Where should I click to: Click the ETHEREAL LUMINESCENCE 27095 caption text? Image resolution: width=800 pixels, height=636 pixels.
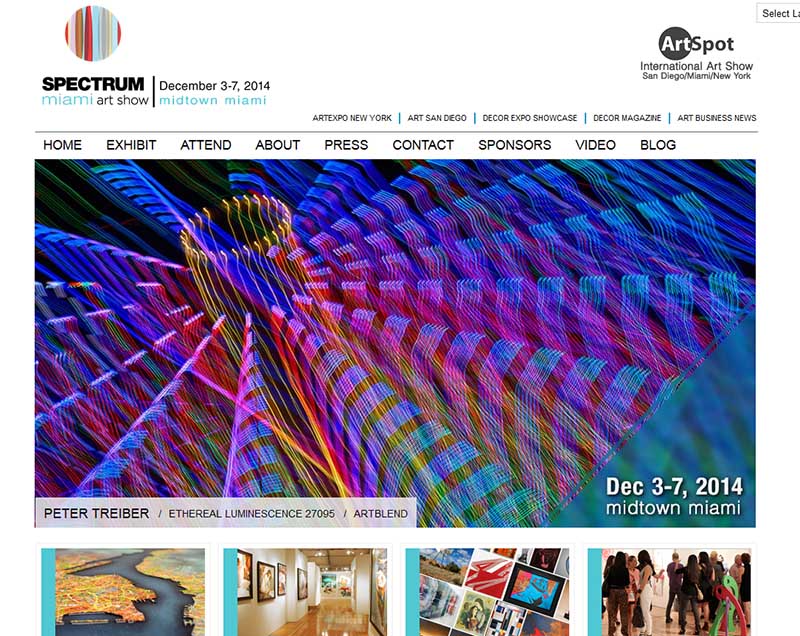point(252,514)
